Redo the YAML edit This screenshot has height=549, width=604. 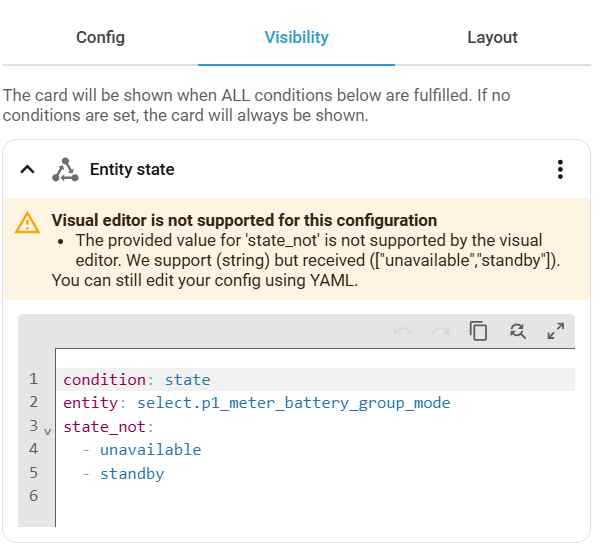coord(441,331)
